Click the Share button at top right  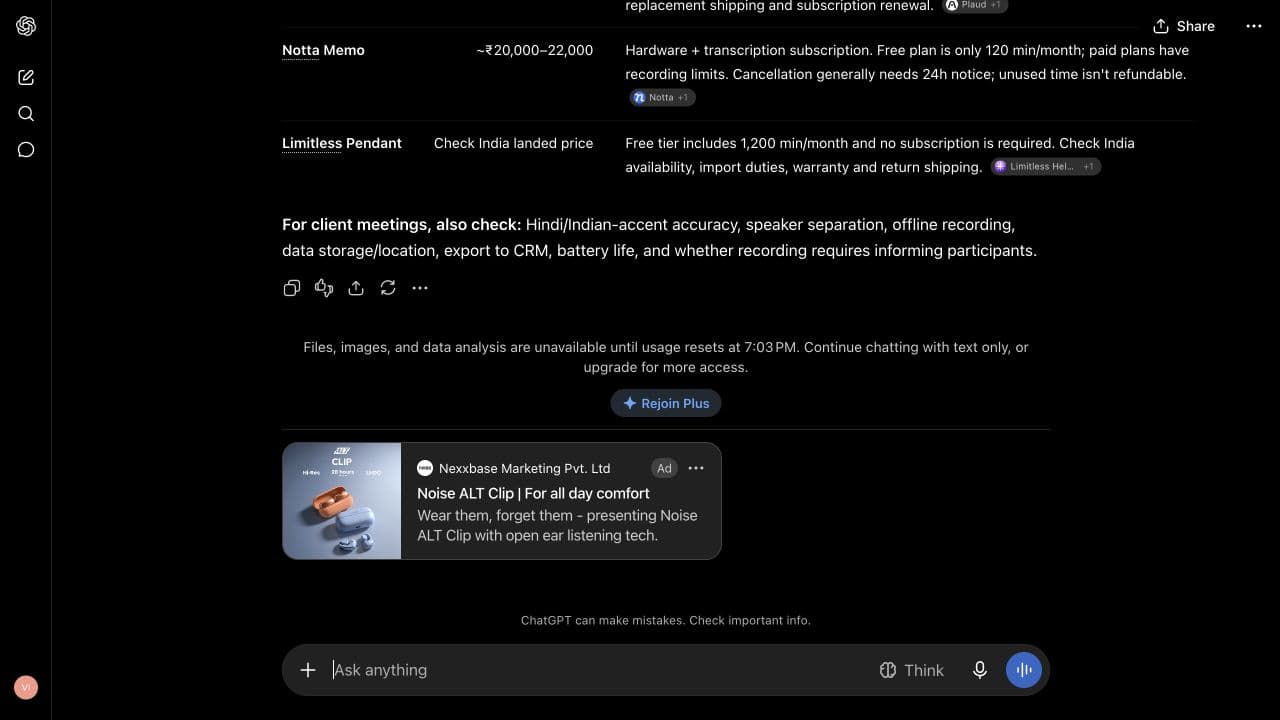pyautogui.click(x=1184, y=26)
